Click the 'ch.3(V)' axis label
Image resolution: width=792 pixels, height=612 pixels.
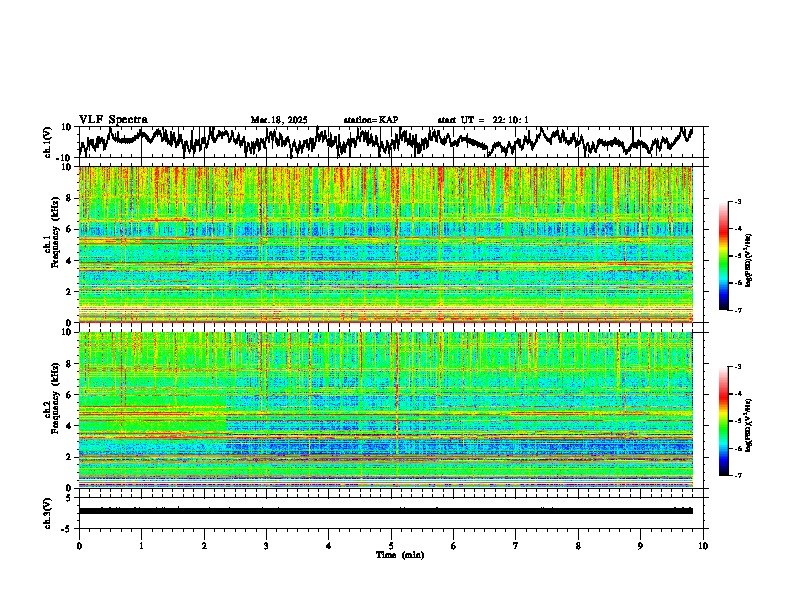point(48,513)
